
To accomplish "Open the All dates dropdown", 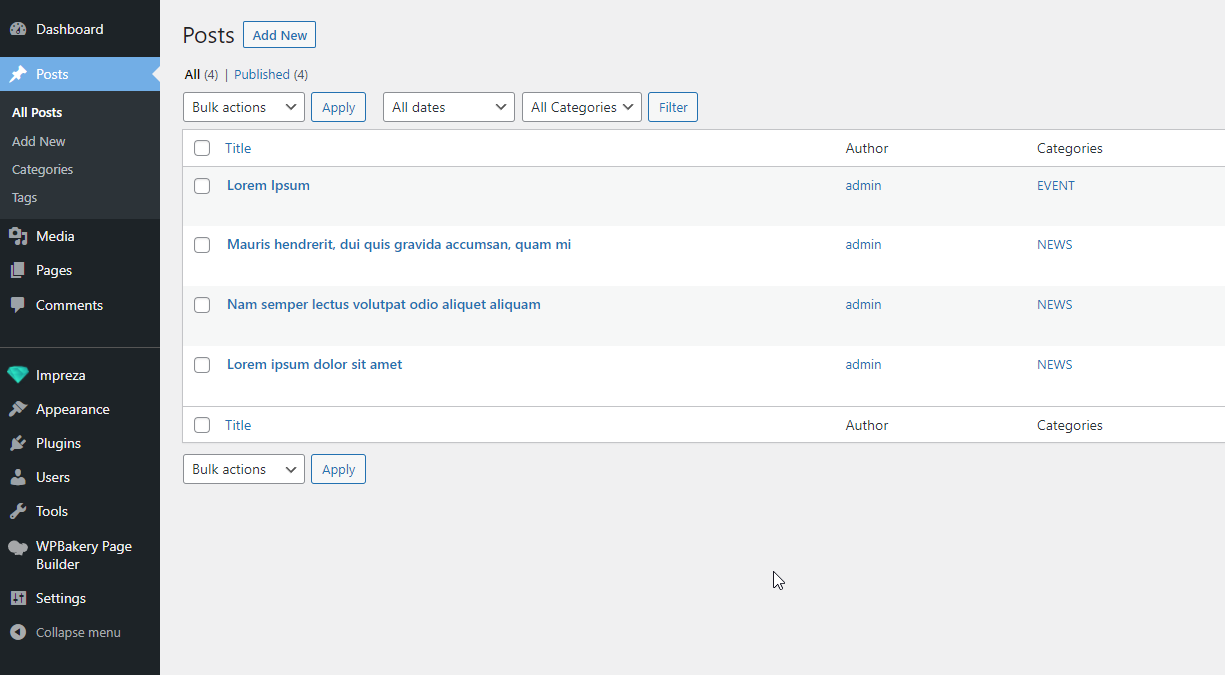I will pyautogui.click(x=449, y=107).
